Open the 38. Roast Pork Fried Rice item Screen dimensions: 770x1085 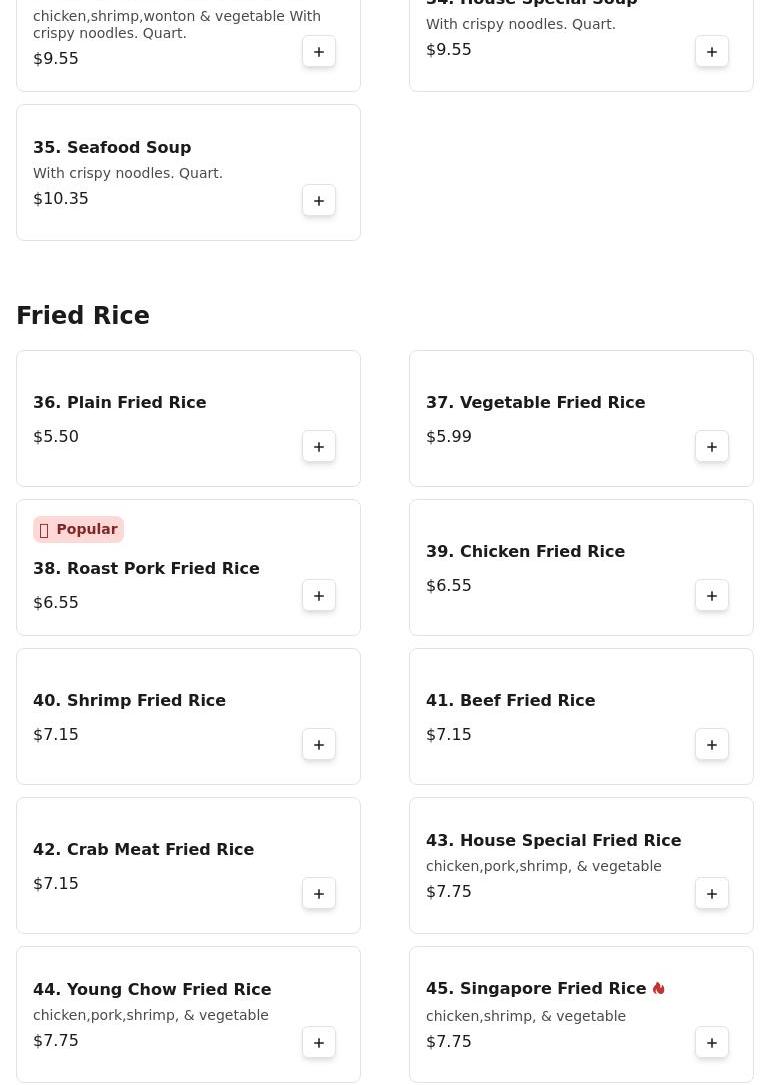pos(146,568)
